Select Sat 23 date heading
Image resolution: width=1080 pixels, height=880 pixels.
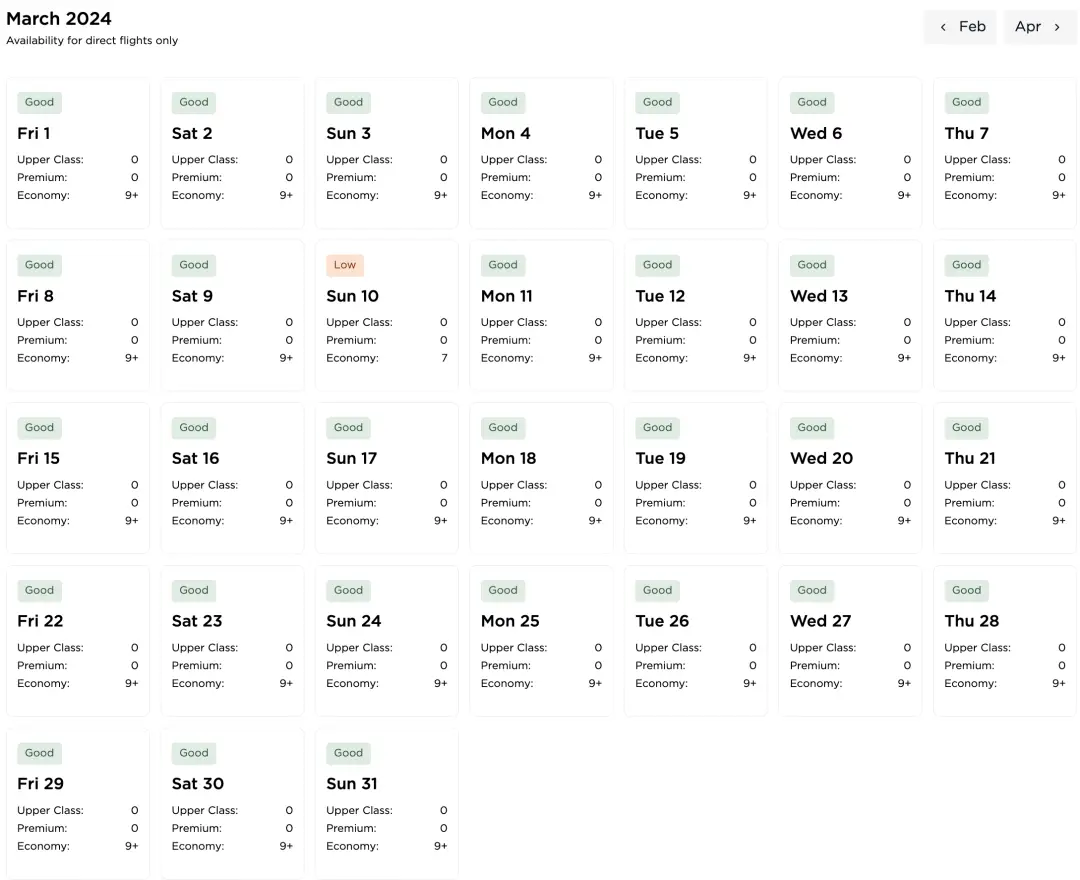tap(197, 621)
